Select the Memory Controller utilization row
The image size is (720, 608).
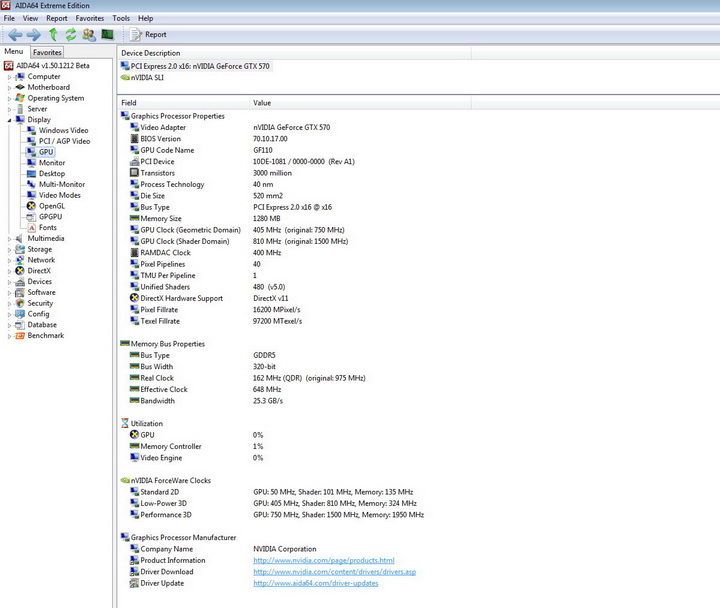[x=197, y=446]
